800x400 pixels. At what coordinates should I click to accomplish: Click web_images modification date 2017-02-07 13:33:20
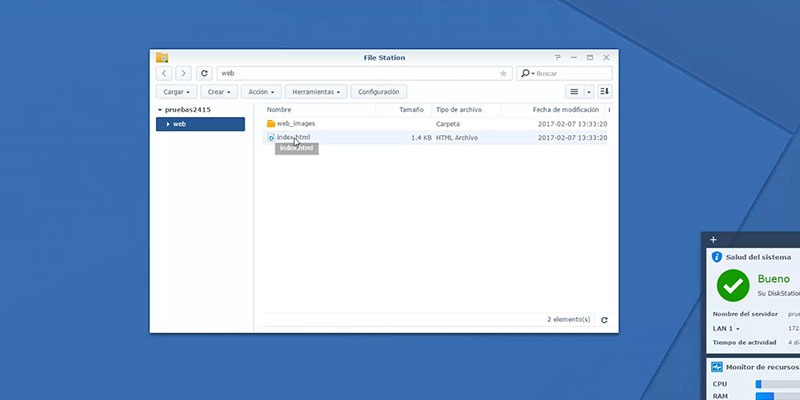(572, 124)
